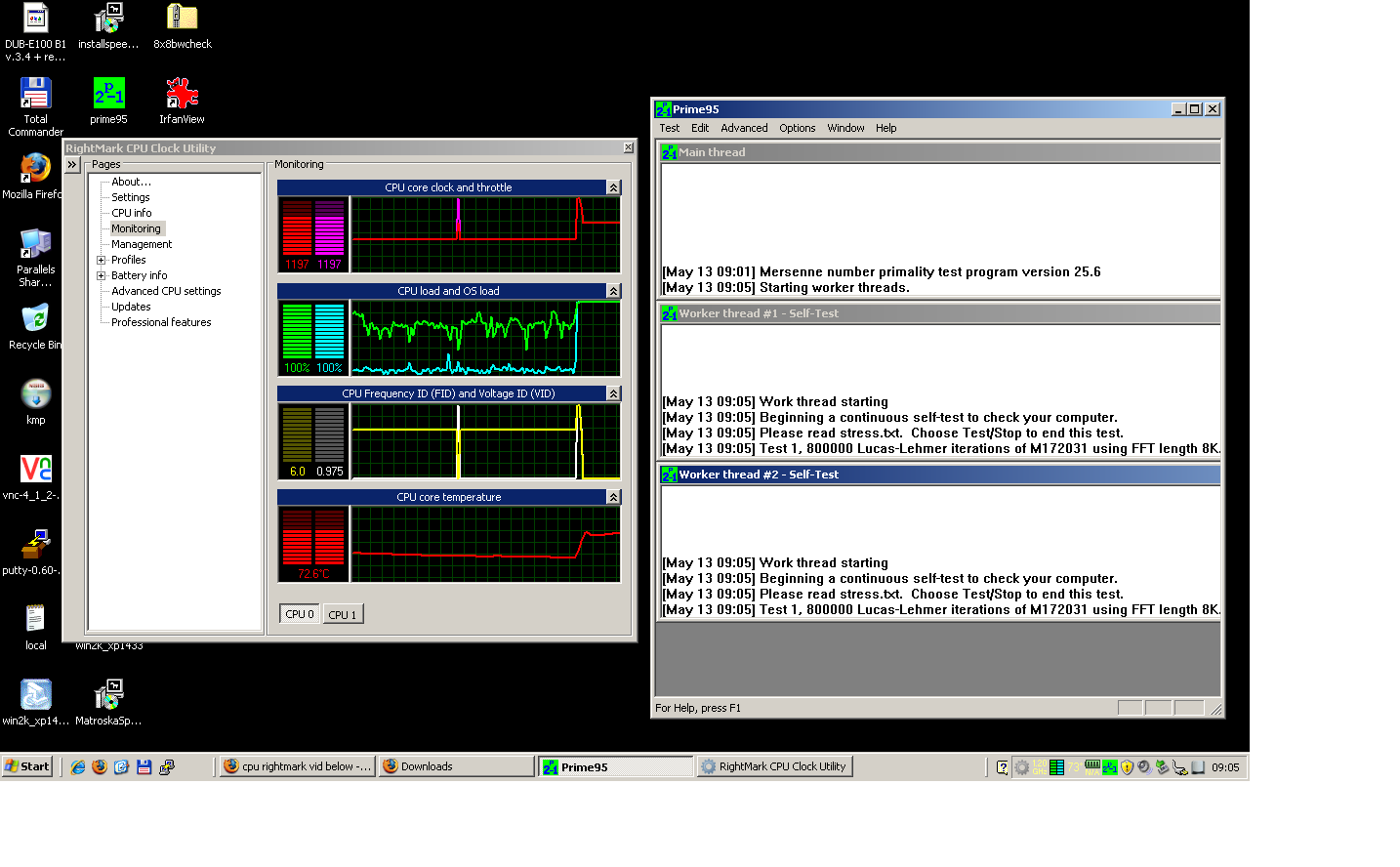Open the Help menu in Prime95
This screenshot has width=1400, height=867.
tap(885, 128)
